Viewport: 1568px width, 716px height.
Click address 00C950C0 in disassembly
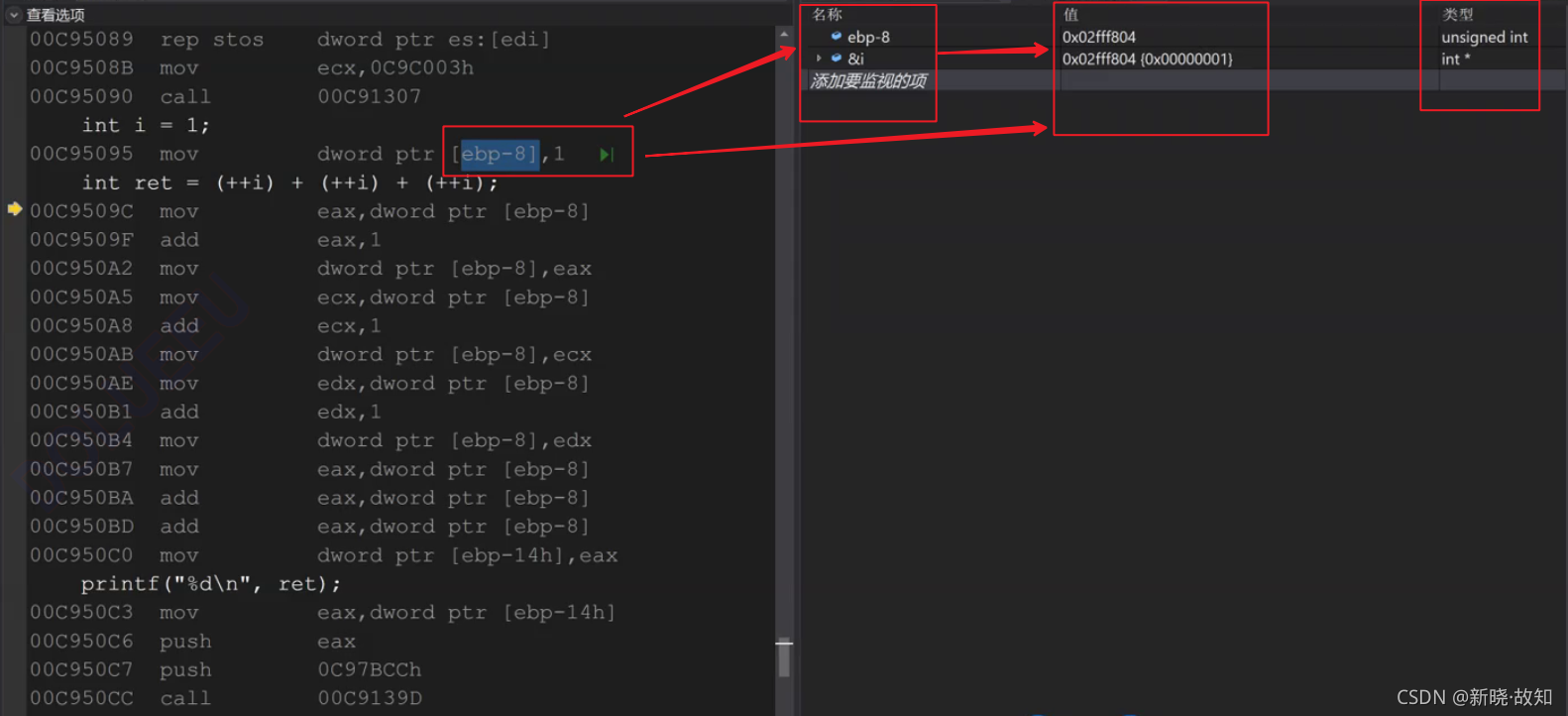pos(81,555)
